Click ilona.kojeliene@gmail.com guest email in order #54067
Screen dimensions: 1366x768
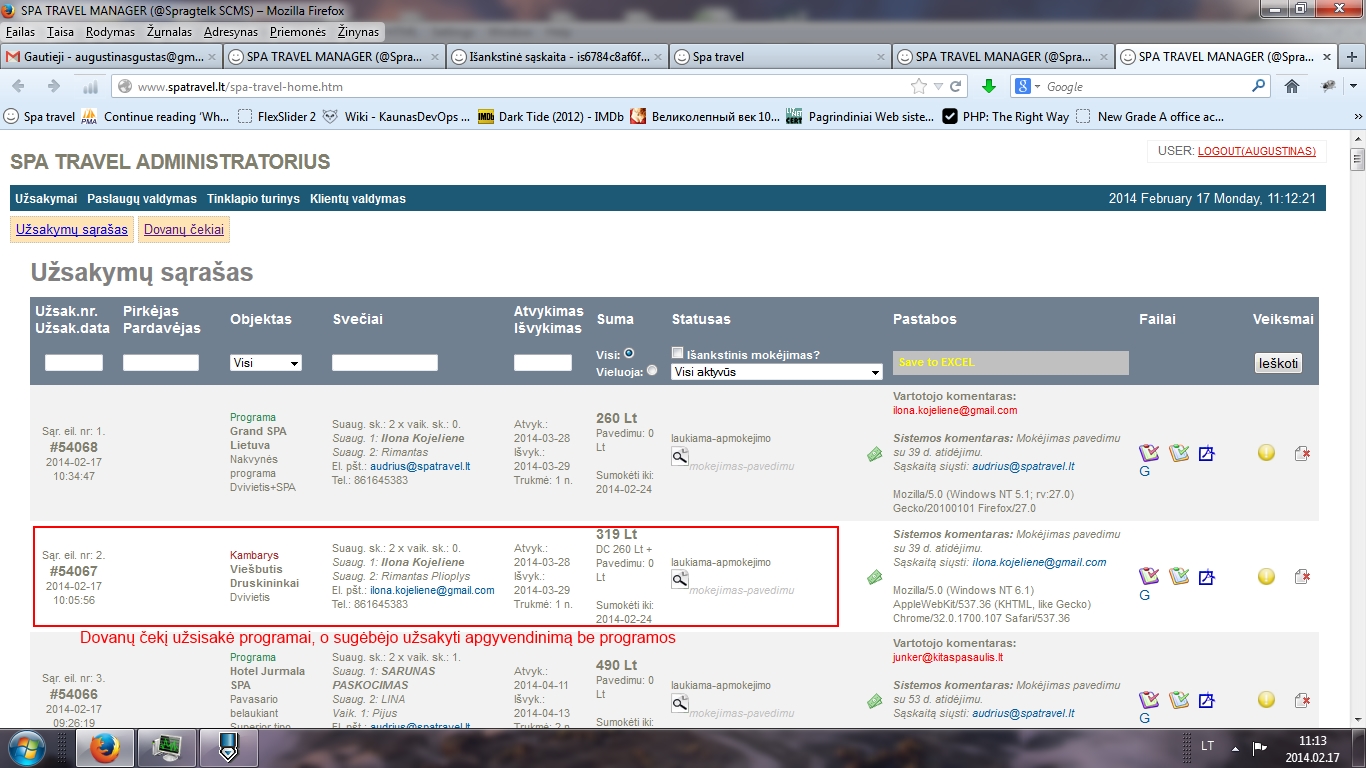[x=432, y=590]
